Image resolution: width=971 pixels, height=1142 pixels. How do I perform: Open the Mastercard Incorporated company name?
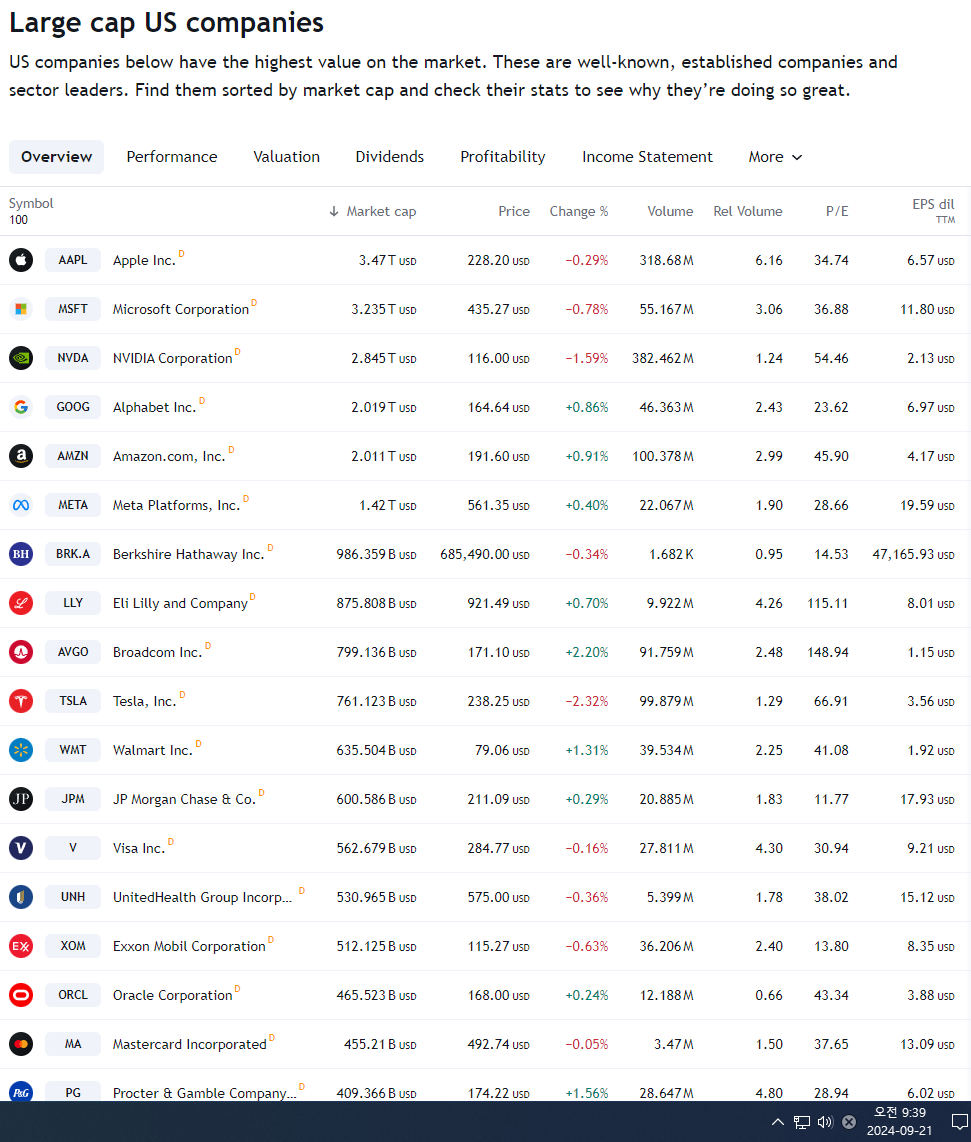(x=189, y=1044)
